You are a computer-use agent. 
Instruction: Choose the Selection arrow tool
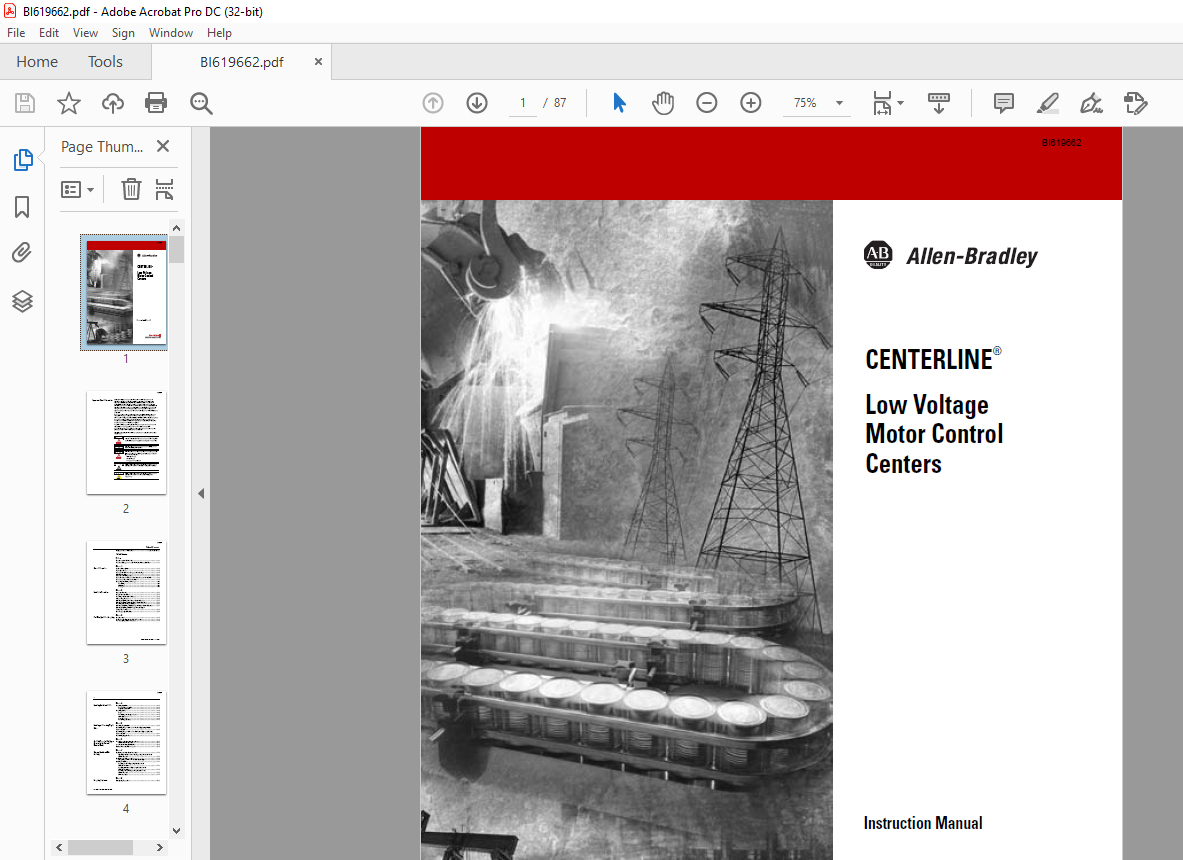[619, 103]
